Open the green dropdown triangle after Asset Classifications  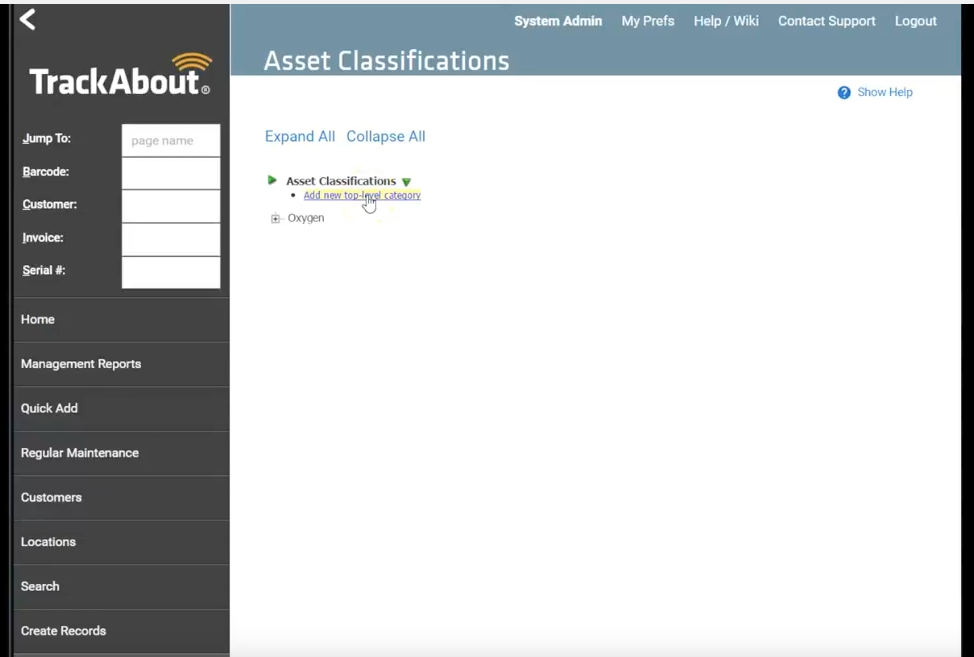pos(406,182)
